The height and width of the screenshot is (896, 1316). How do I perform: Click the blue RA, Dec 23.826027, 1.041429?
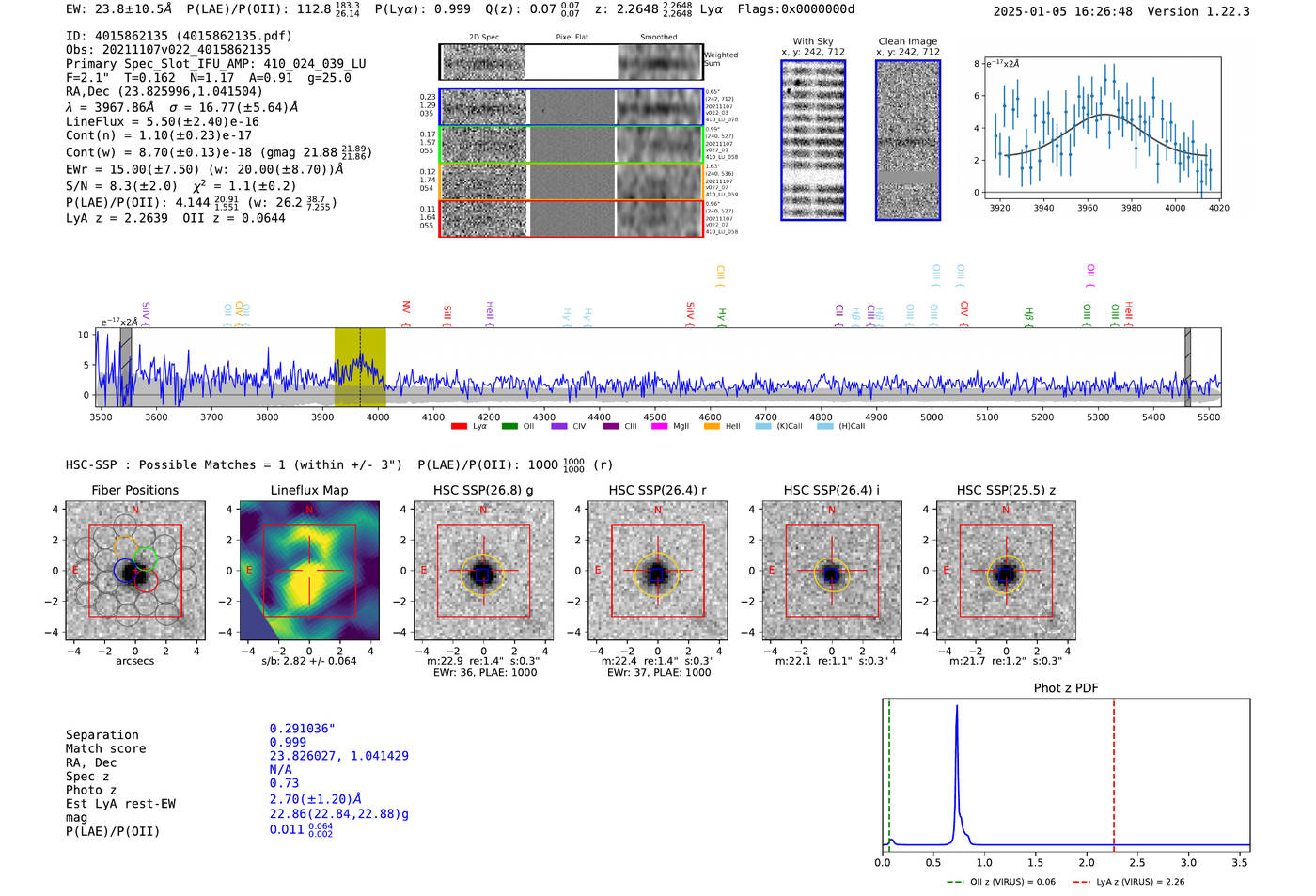coord(339,756)
